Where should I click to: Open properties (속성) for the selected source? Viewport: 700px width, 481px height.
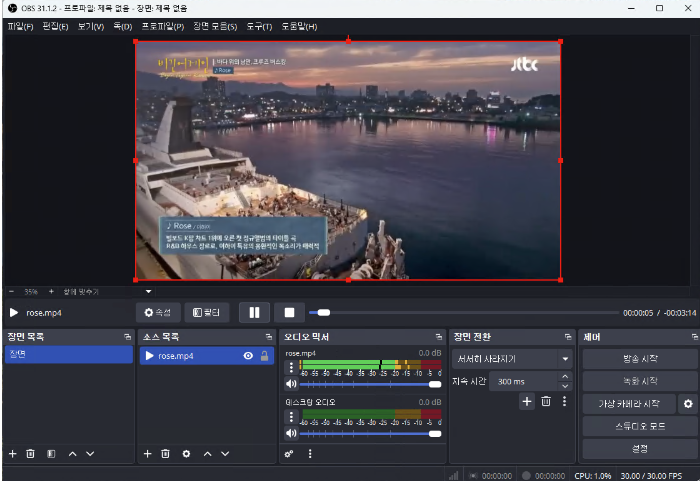(x=158, y=313)
